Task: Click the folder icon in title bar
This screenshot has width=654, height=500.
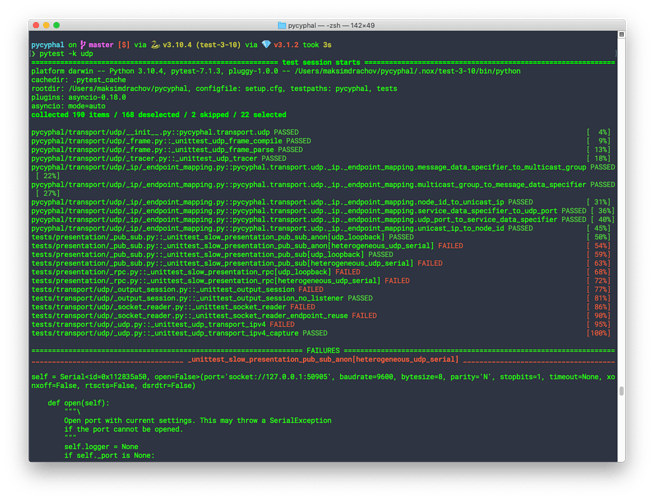Action: coord(282,25)
